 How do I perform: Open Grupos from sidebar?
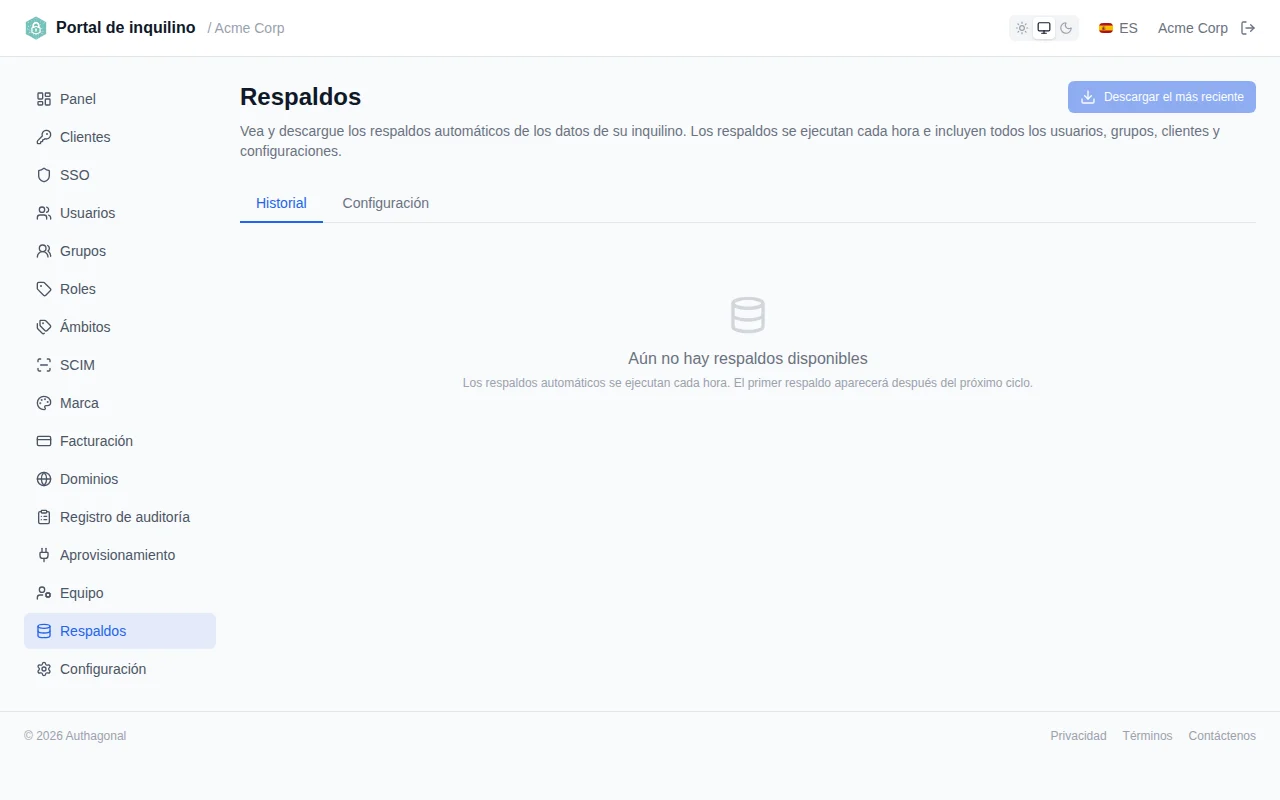(120, 251)
